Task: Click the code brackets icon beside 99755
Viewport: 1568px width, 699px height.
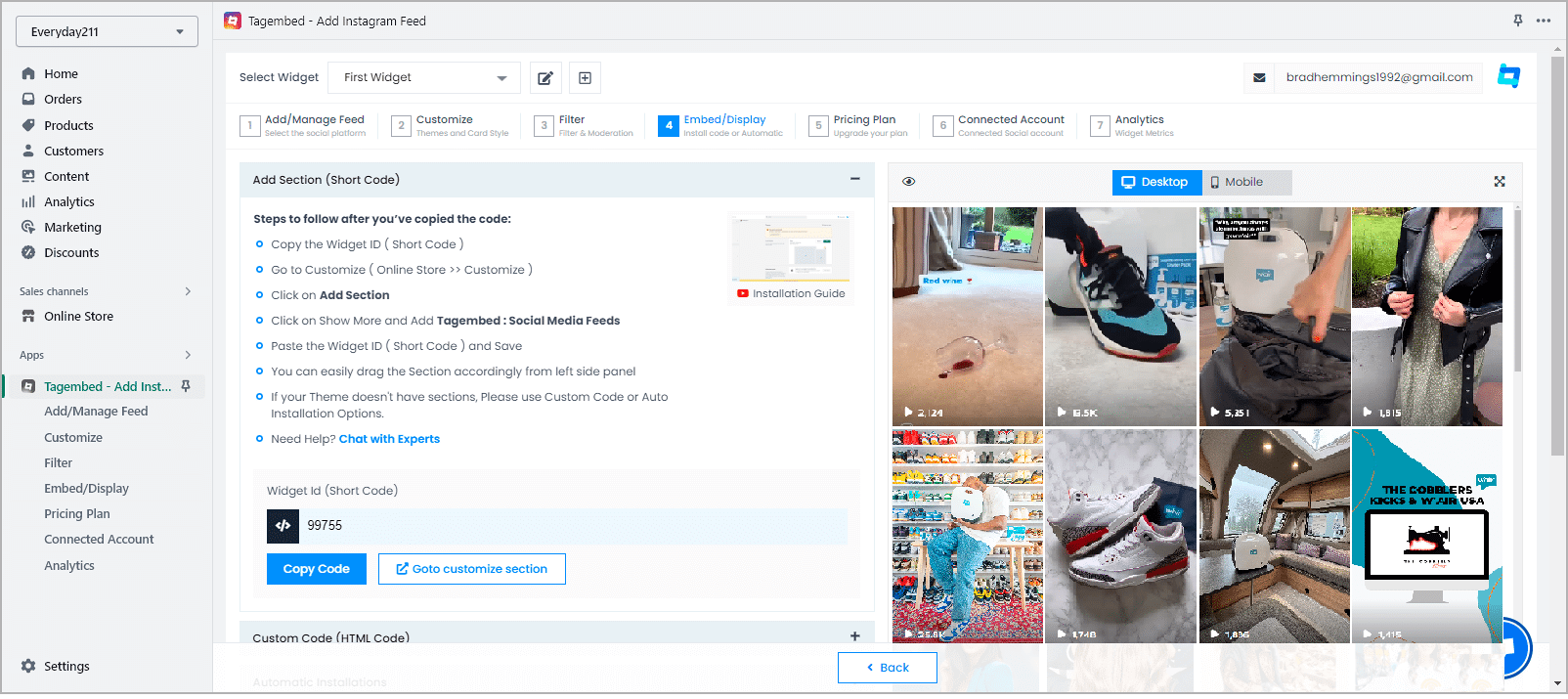Action: (283, 525)
